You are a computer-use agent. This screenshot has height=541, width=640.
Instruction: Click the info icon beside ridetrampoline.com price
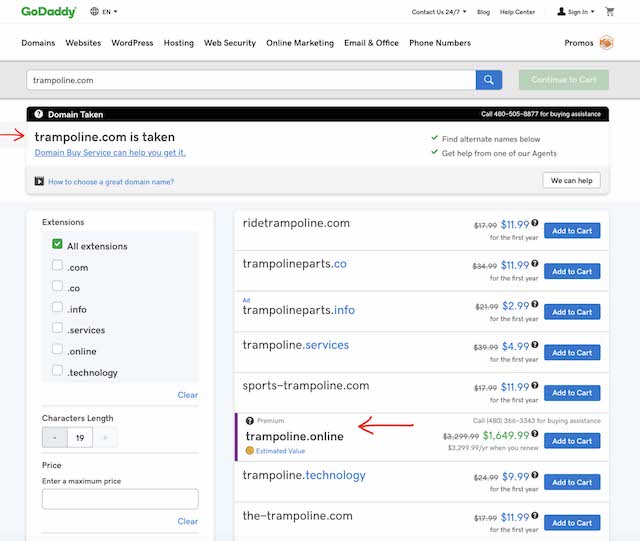[x=535, y=223]
